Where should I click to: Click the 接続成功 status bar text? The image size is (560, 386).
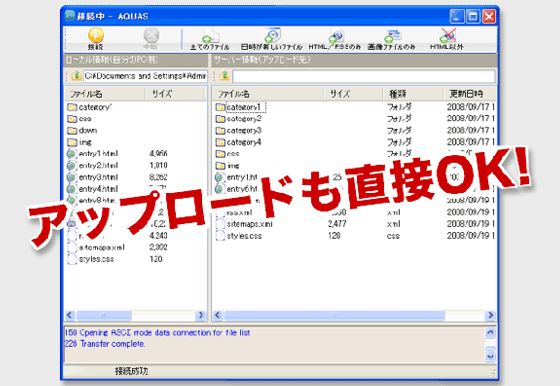131,371
